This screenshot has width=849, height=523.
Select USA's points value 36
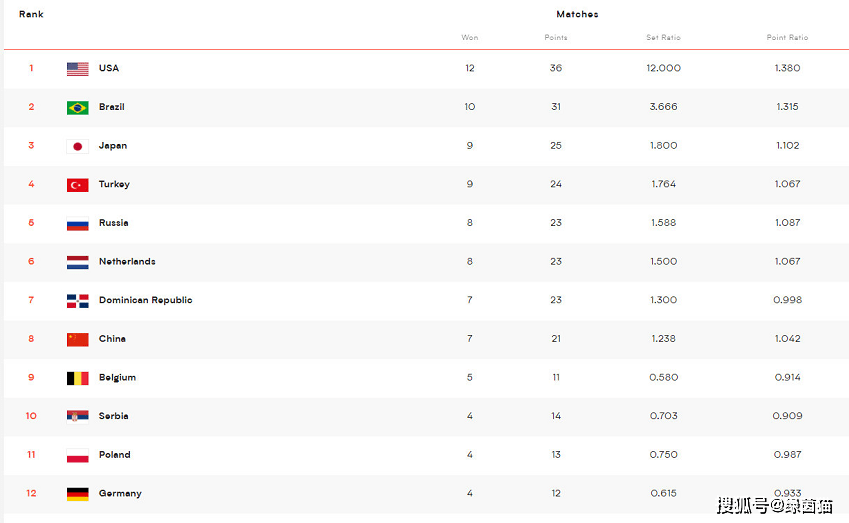pyautogui.click(x=556, y=68)
